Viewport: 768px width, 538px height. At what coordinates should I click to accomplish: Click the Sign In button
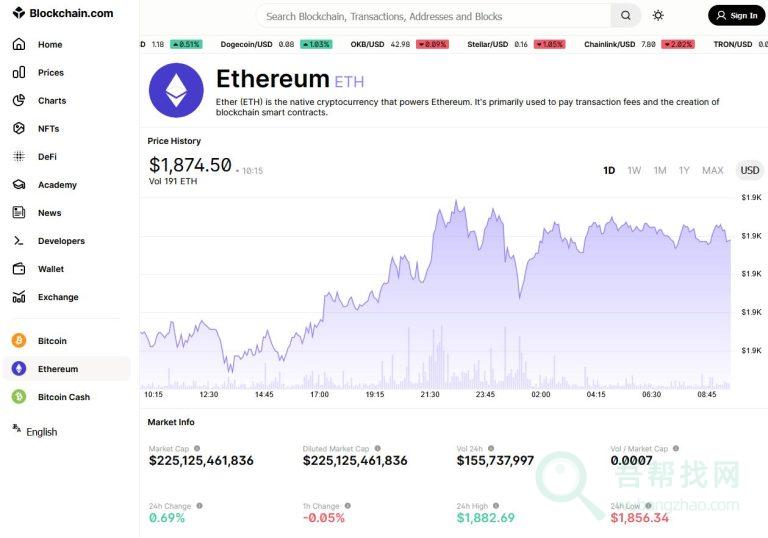click(736, 16)
